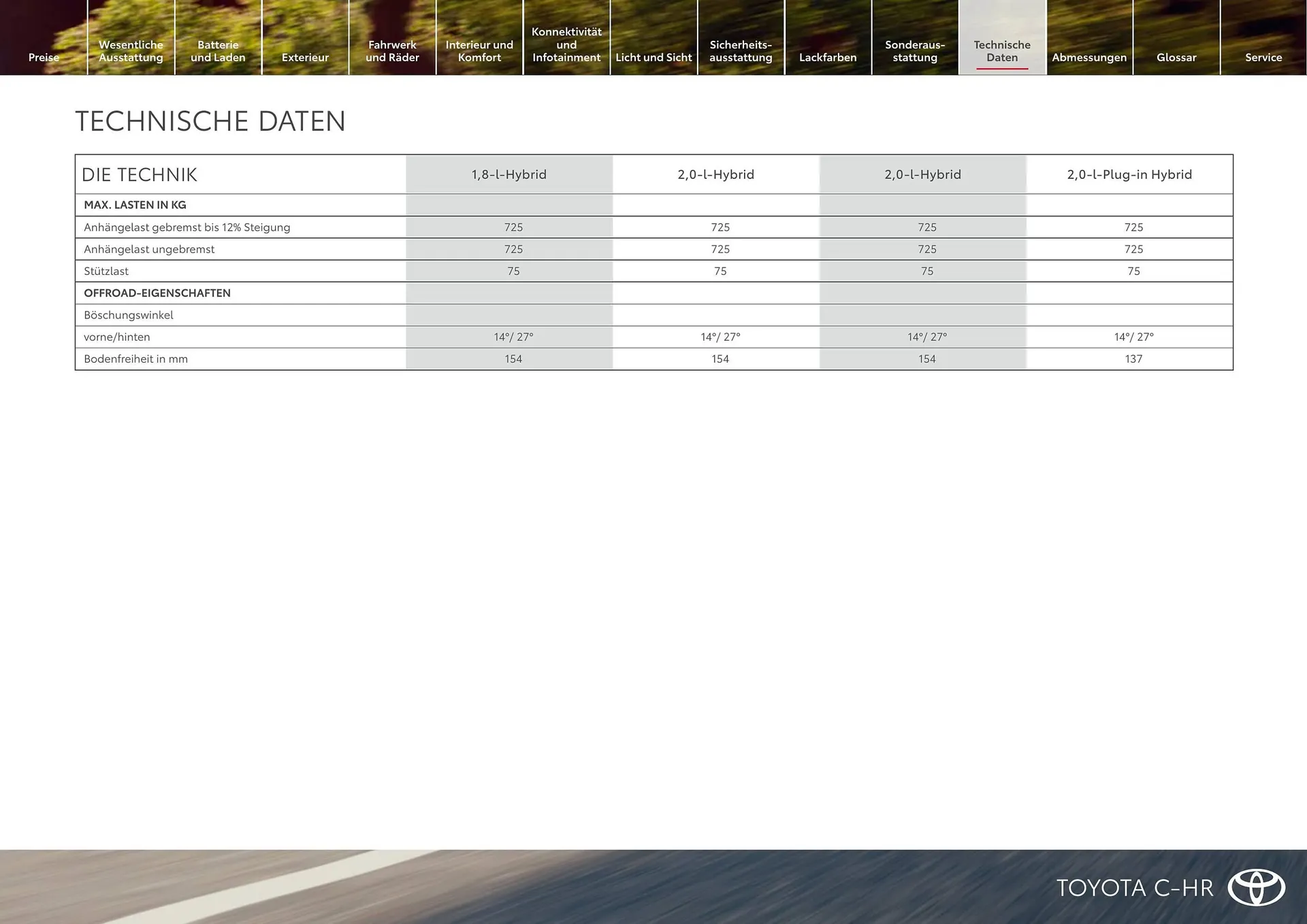Click the 1,8-l-Hybrid column header
This screenshot has width=1307, height=924.
pos(509,174)
